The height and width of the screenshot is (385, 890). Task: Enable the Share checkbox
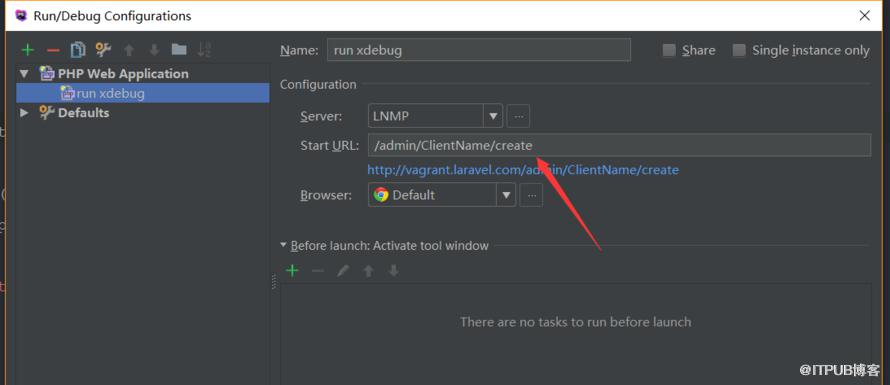coord(669,51)
